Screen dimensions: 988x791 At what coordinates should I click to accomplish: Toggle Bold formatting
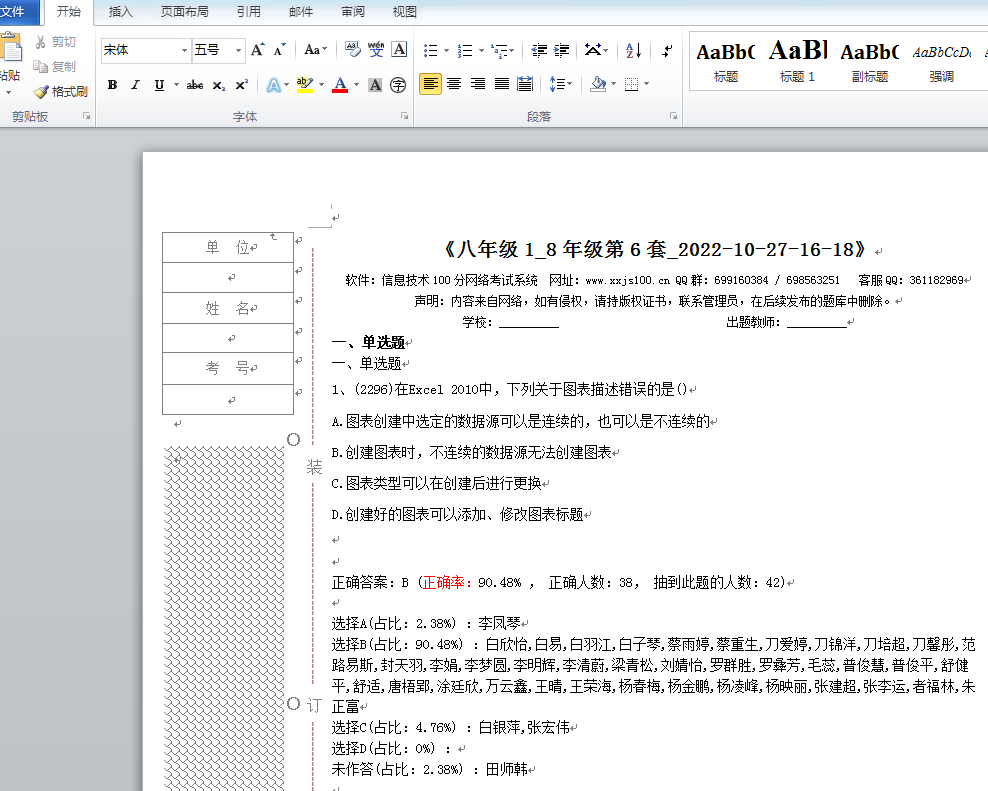112,84
